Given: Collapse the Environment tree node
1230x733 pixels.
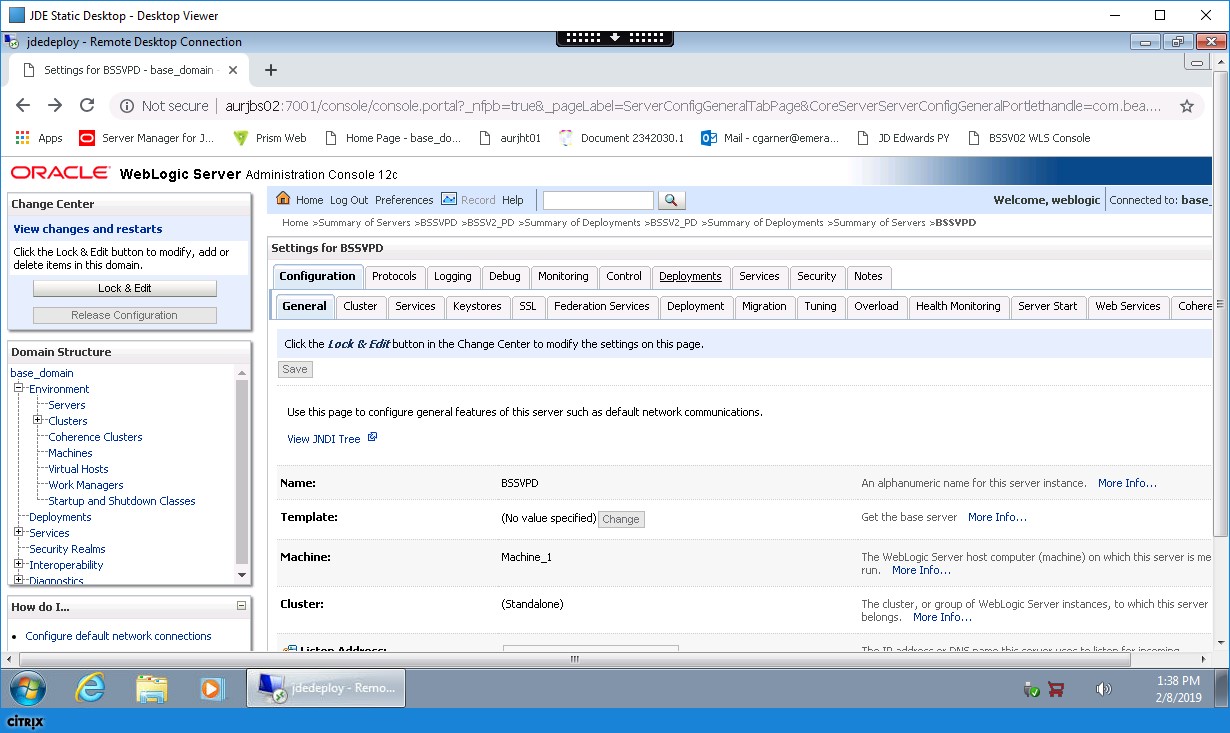Looking at the screenshot, I should [x=19, y=389].
